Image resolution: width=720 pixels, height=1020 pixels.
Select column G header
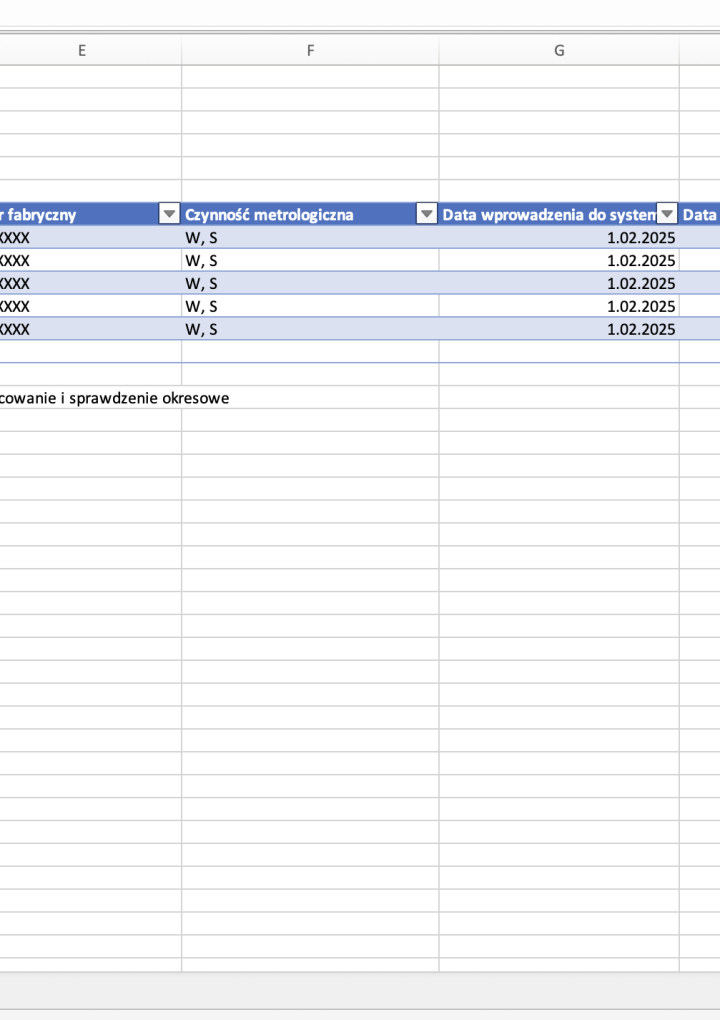pyautogui.click(x=559, y=50)
